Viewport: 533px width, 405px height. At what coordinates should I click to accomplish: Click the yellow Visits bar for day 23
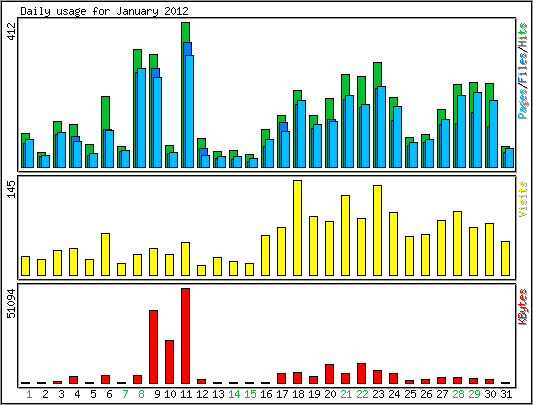[x=378, y=230]
